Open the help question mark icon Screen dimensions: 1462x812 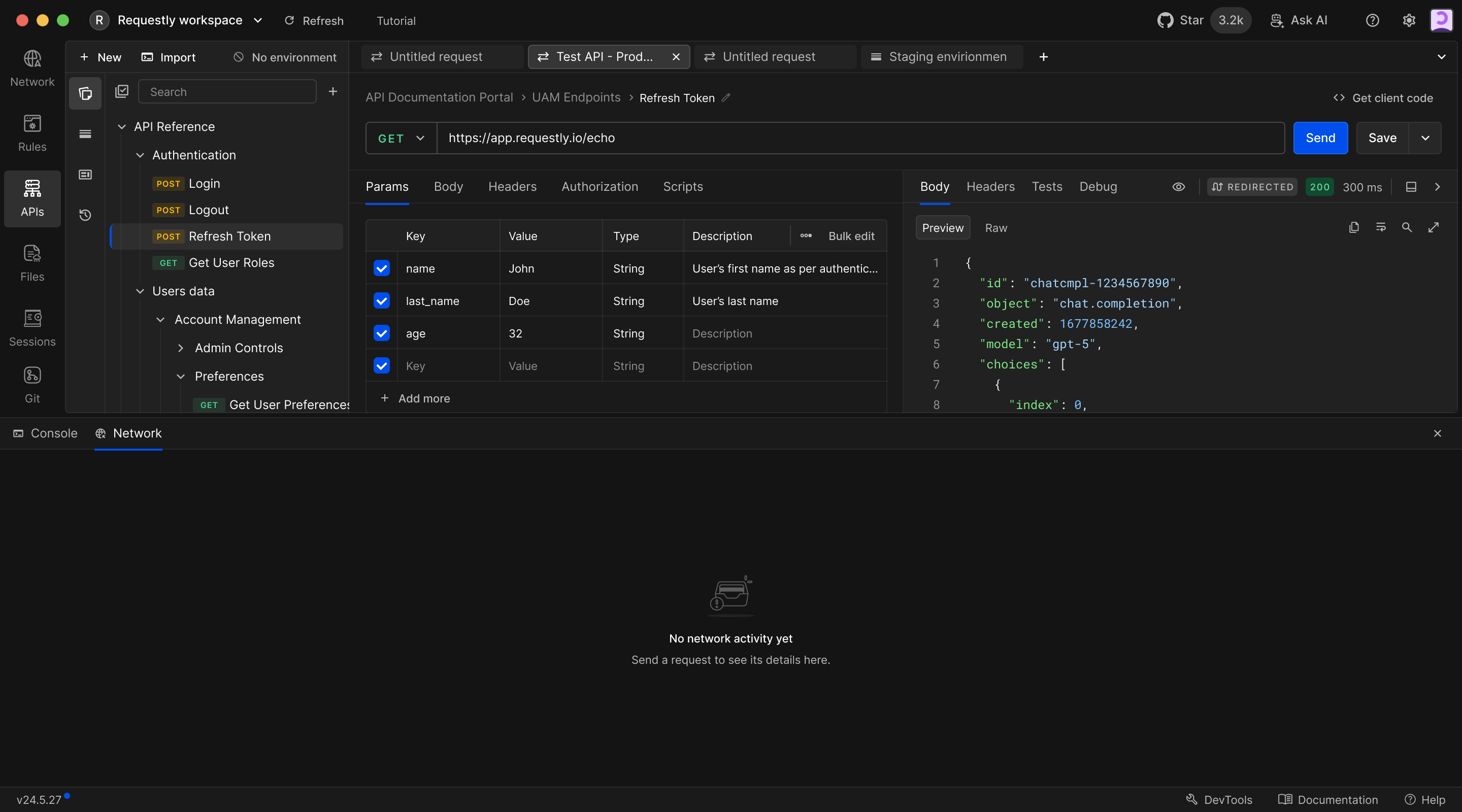(1372, 20)
